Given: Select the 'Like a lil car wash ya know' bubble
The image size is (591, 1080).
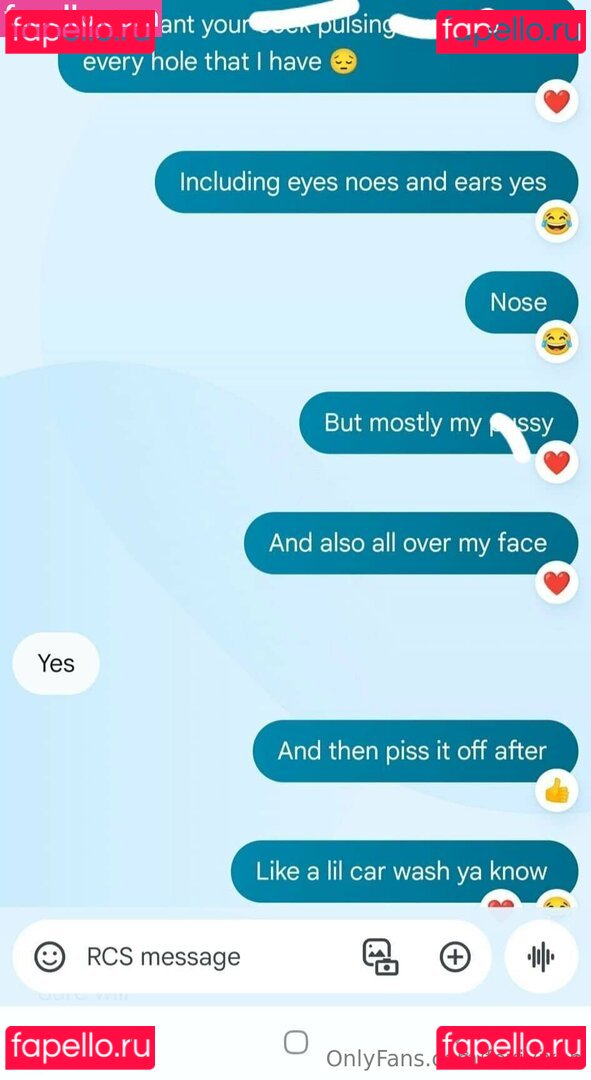Looking at the screenshot, I should coord(404,871).
